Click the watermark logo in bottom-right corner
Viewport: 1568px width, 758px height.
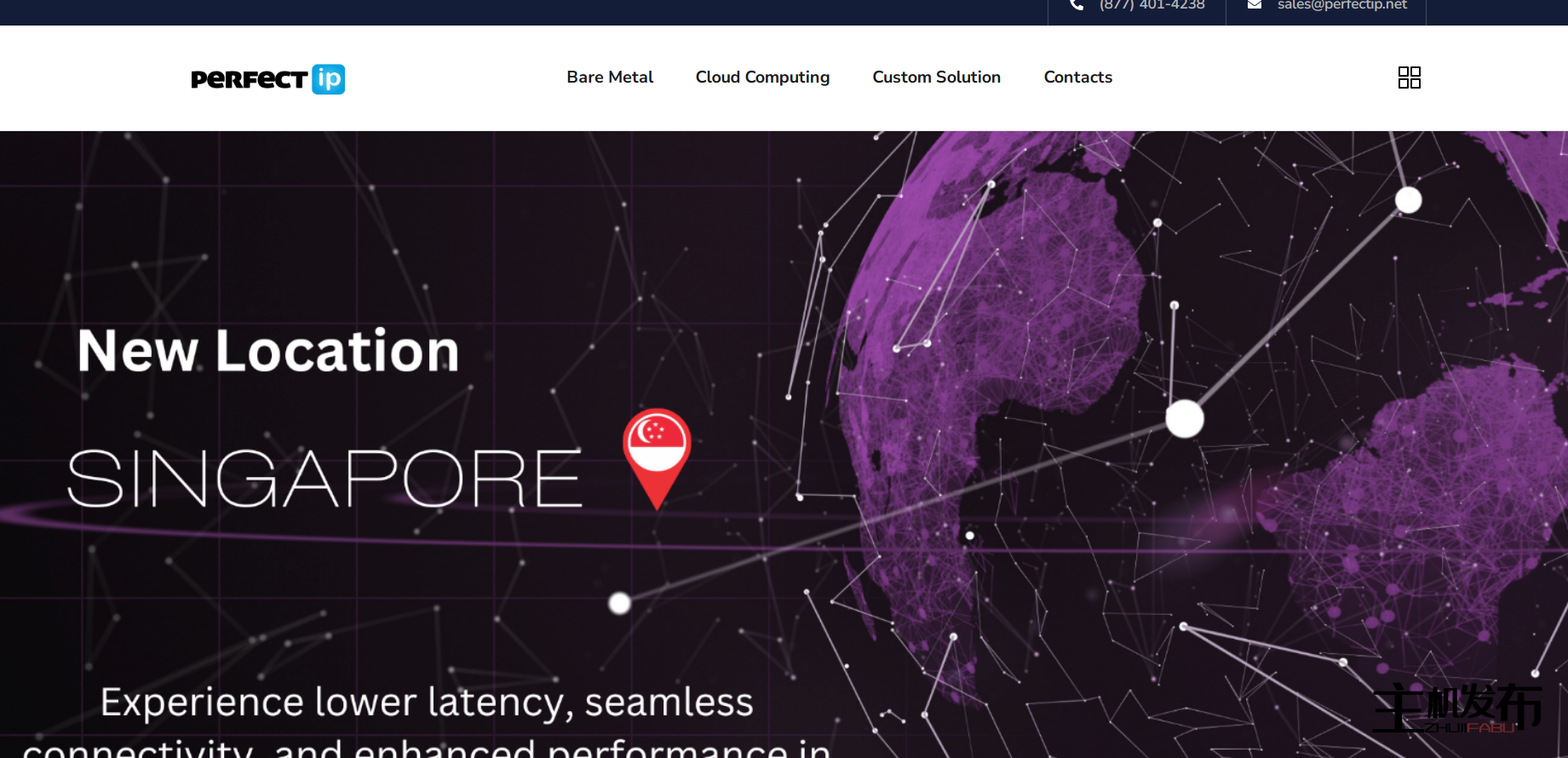1457,709
